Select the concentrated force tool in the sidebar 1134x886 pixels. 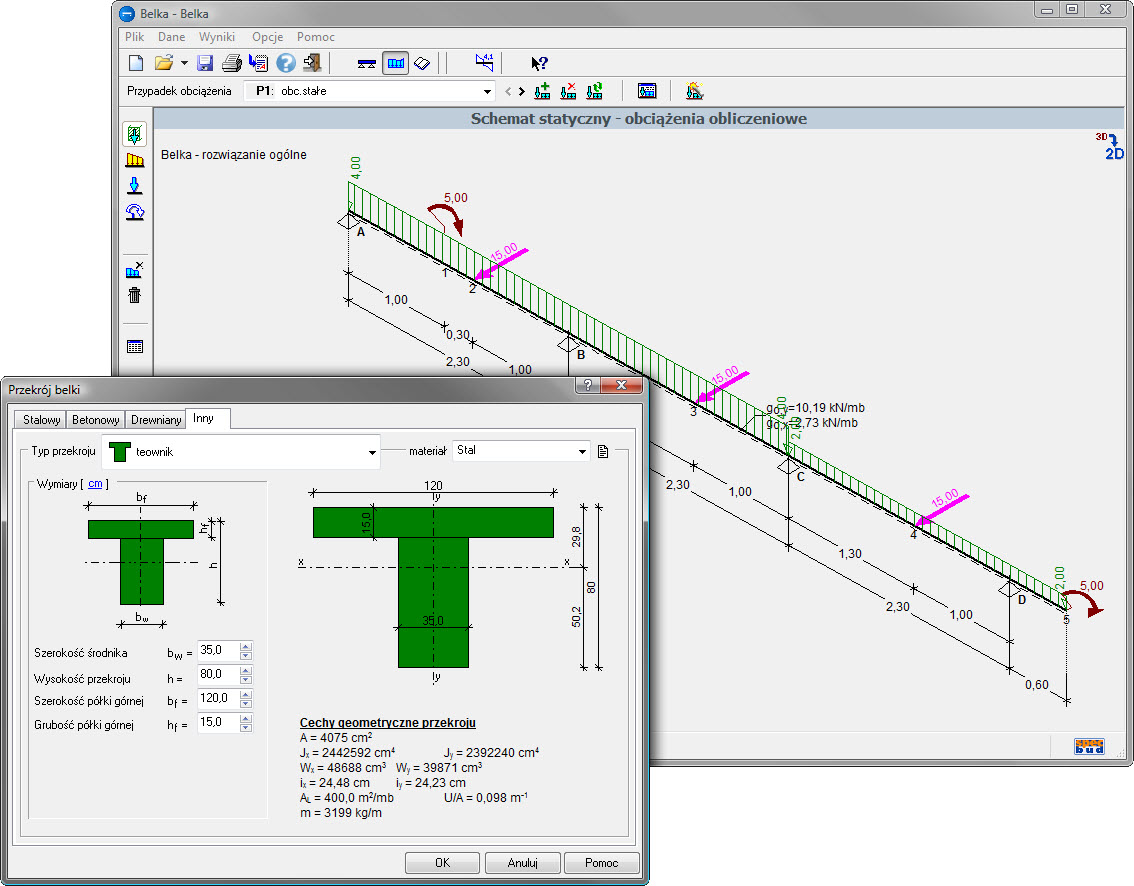[134, 185]
